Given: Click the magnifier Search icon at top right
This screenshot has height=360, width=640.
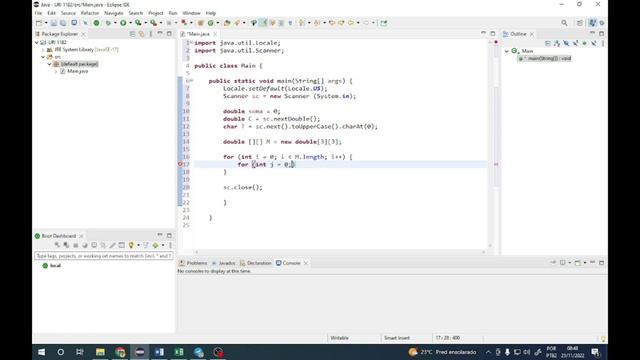Looking at the screenshot, I should [x=564, y=23].
